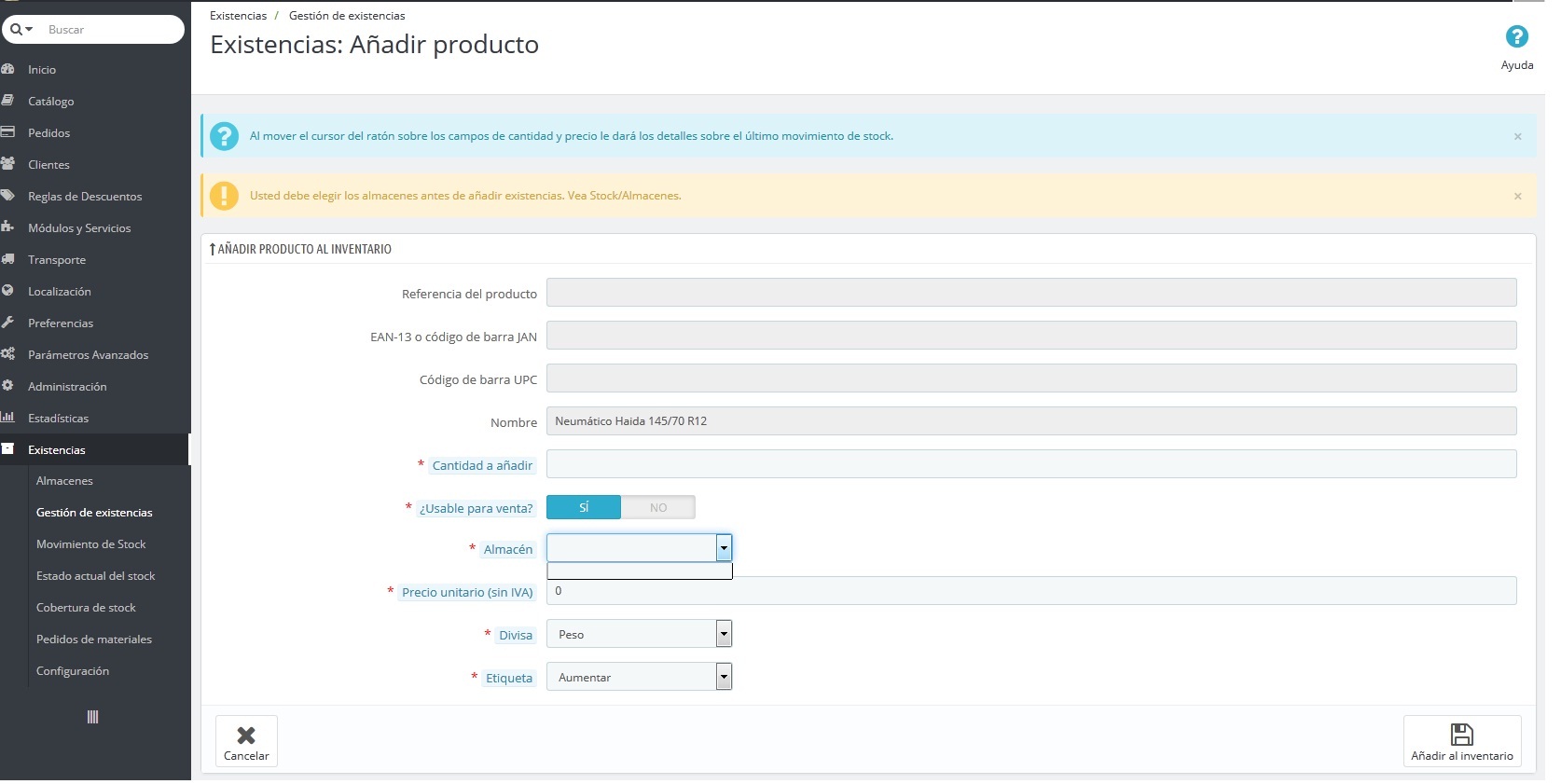Screen dimensions: 1561x784
Task: Click the Precio unitario (sin IVA) label
Action: 467,593
